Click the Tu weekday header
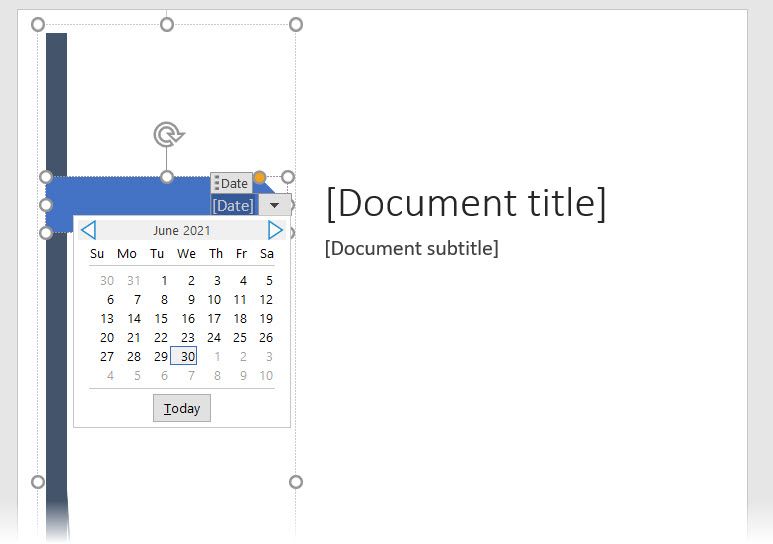773x544 pixels. [157, 254]
